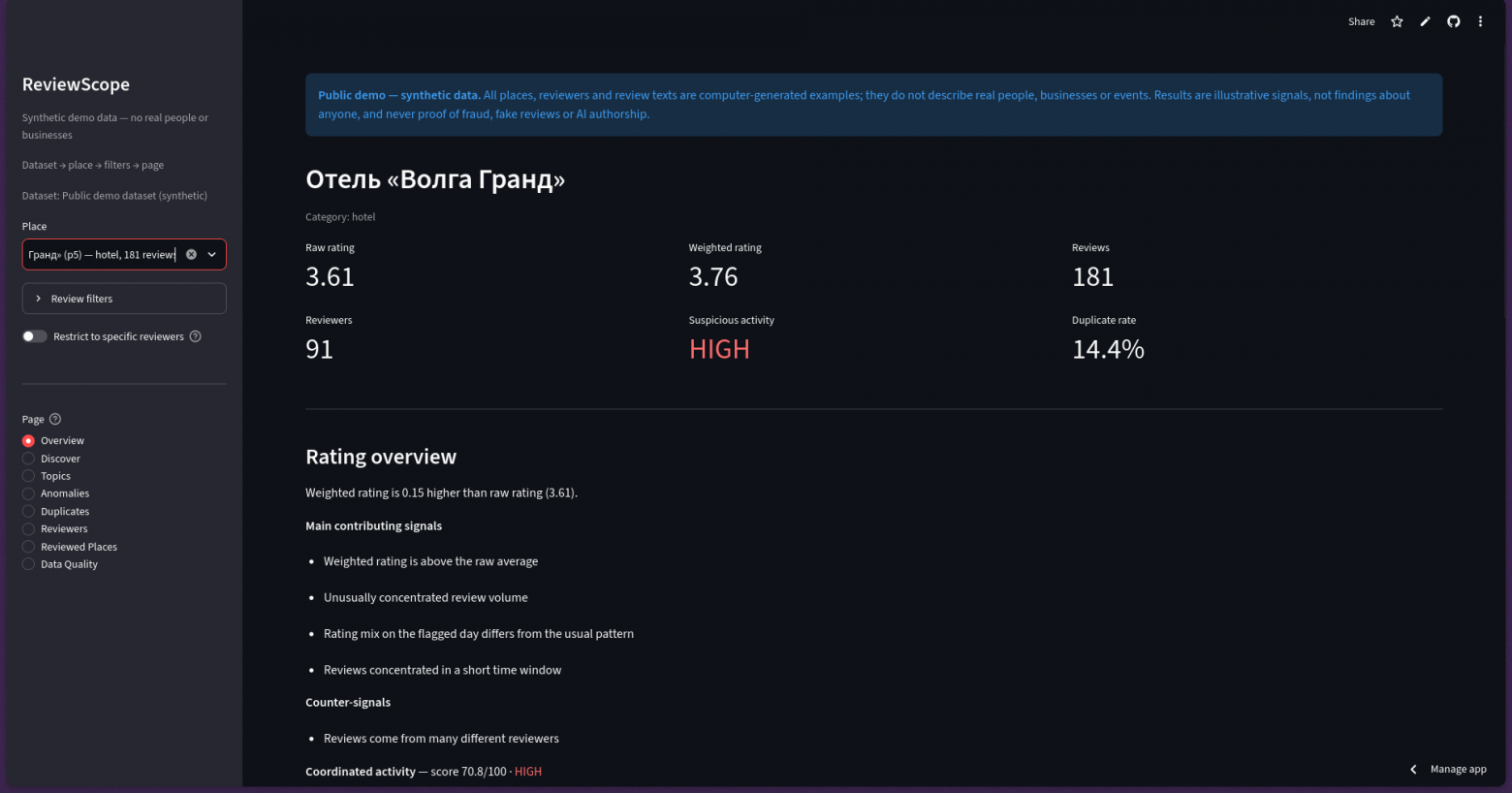Open the three-dot app menu
Screen dimensions: 1512x793
click(1480, 21)
